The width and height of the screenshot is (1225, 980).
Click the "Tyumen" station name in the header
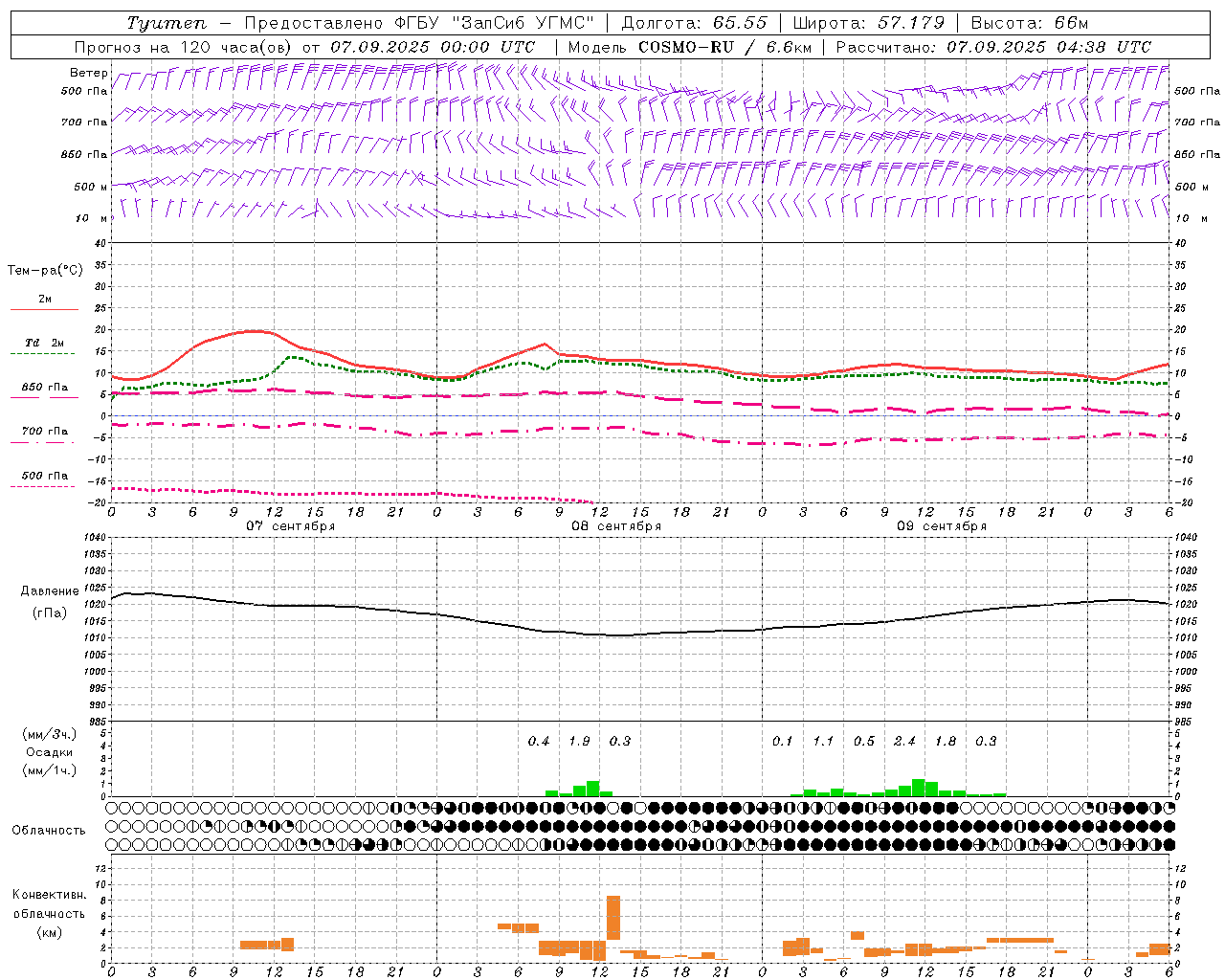tap(167, 23)
